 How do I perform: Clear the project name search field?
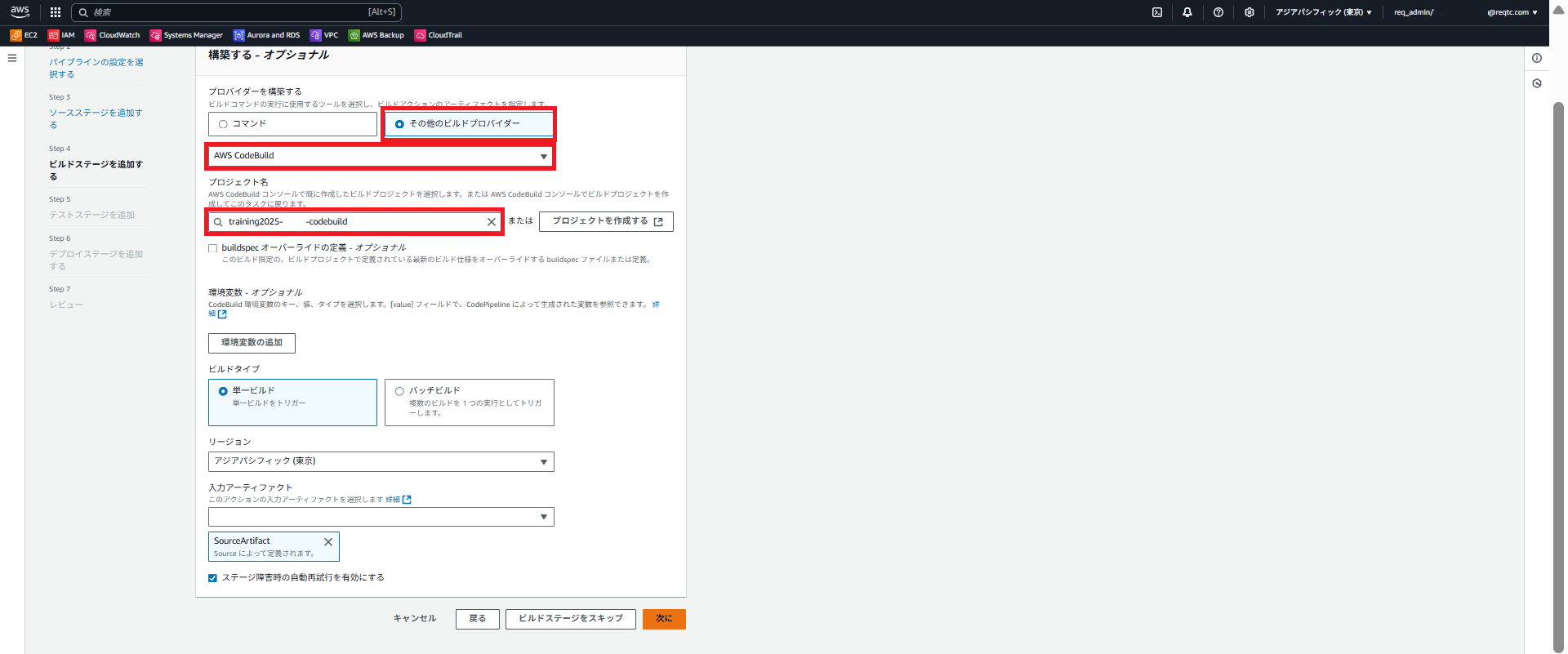click(x=492, y=222)
